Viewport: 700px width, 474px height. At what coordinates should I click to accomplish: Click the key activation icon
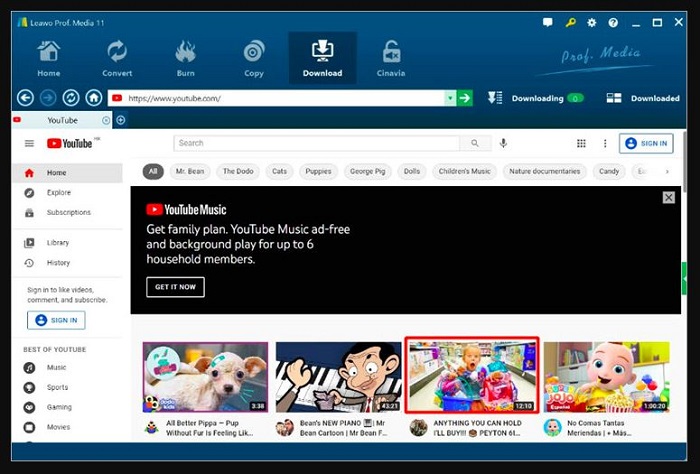pos(570,22)
